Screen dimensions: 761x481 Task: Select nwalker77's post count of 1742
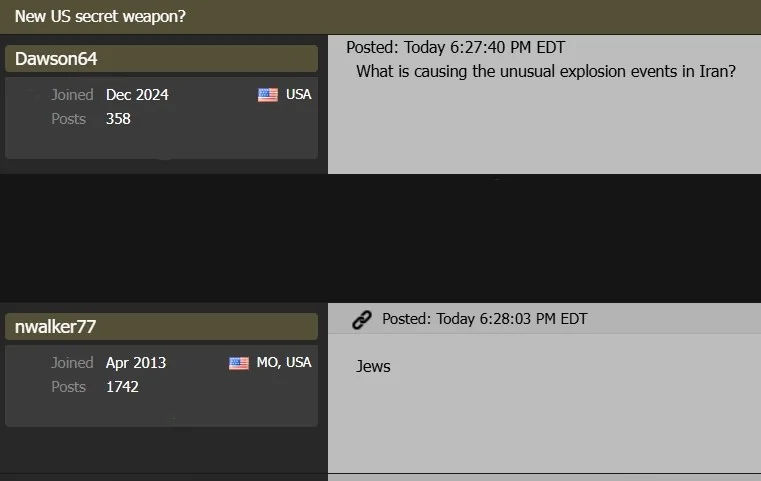(x=122, y=387)
